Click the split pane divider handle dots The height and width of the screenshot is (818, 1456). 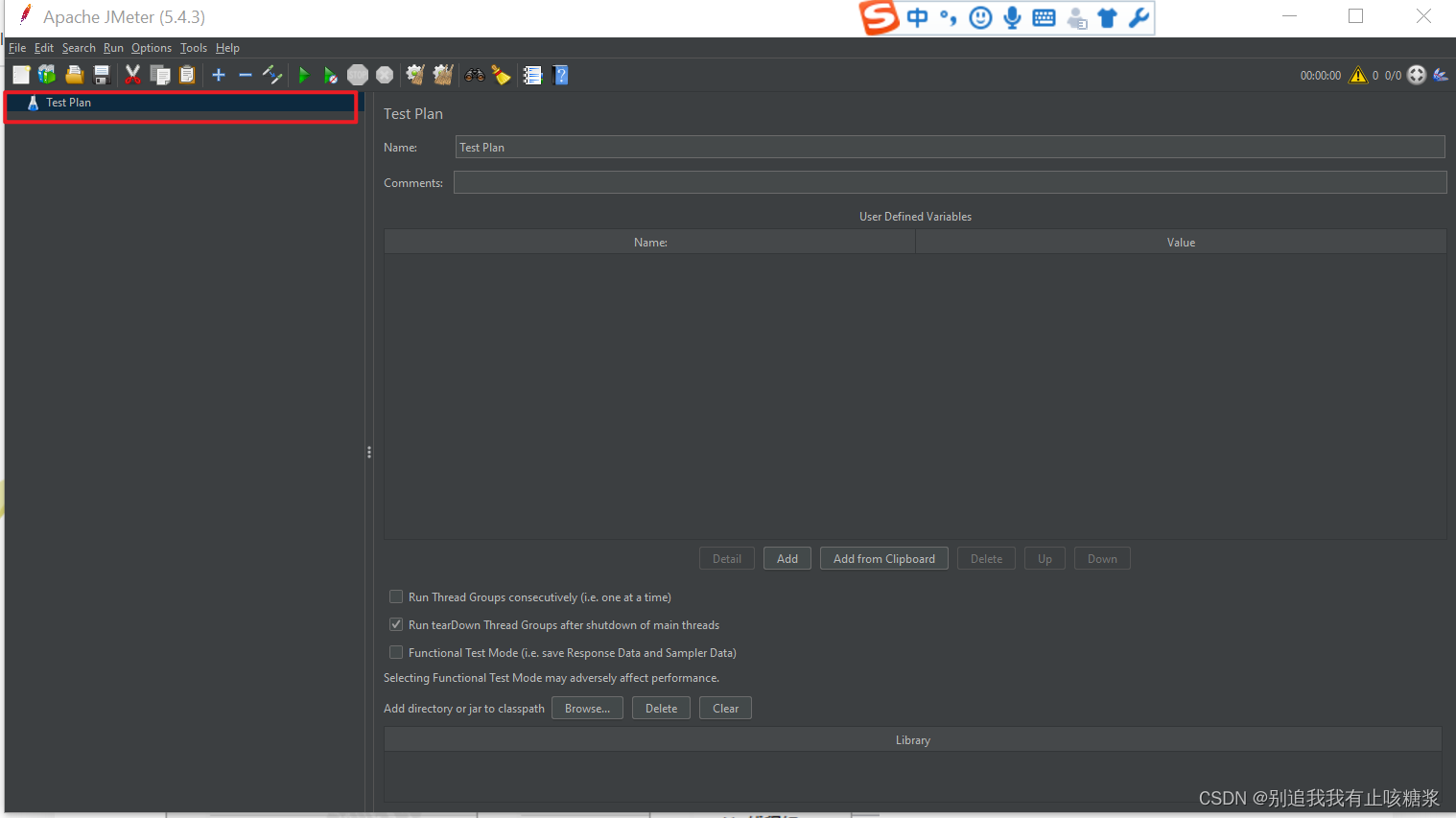(x=368, y=452)
